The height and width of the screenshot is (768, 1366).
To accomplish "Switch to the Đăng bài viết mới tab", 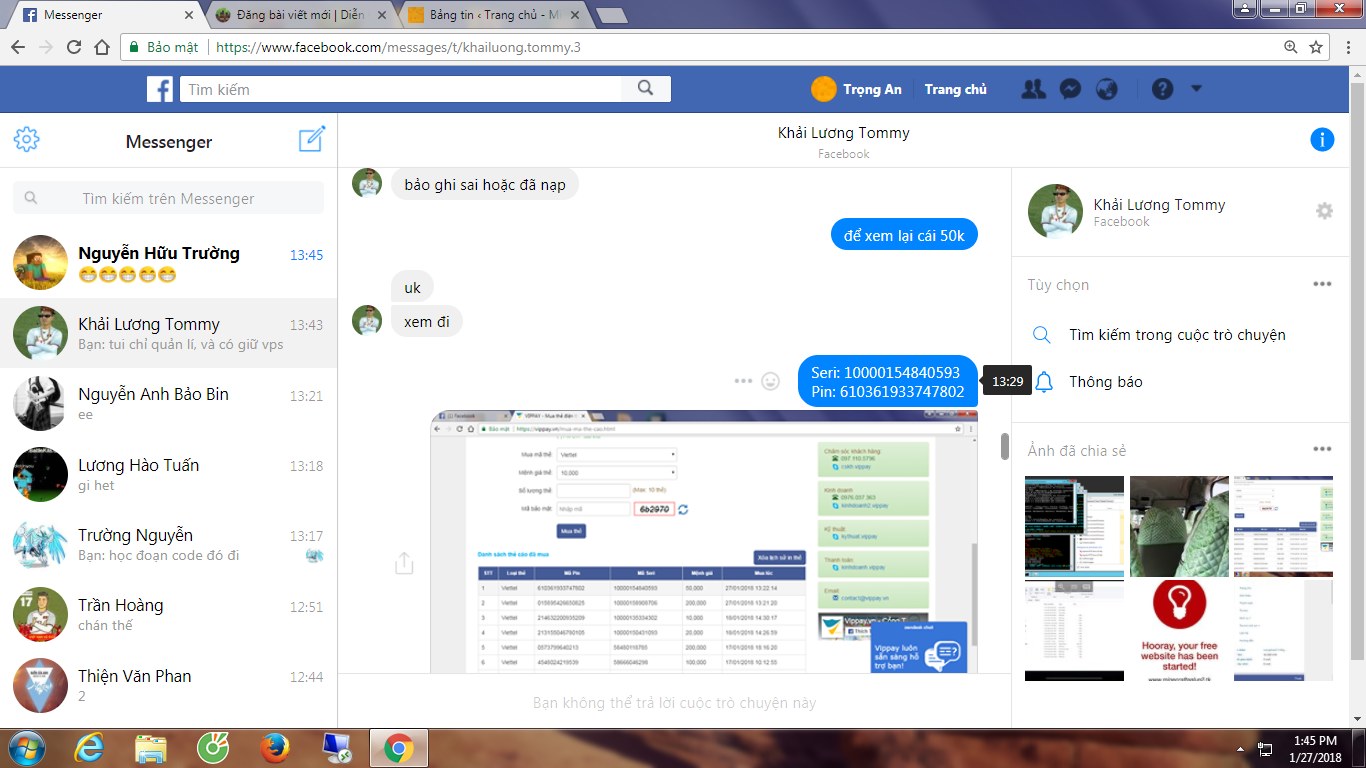I will pos(300,15).
